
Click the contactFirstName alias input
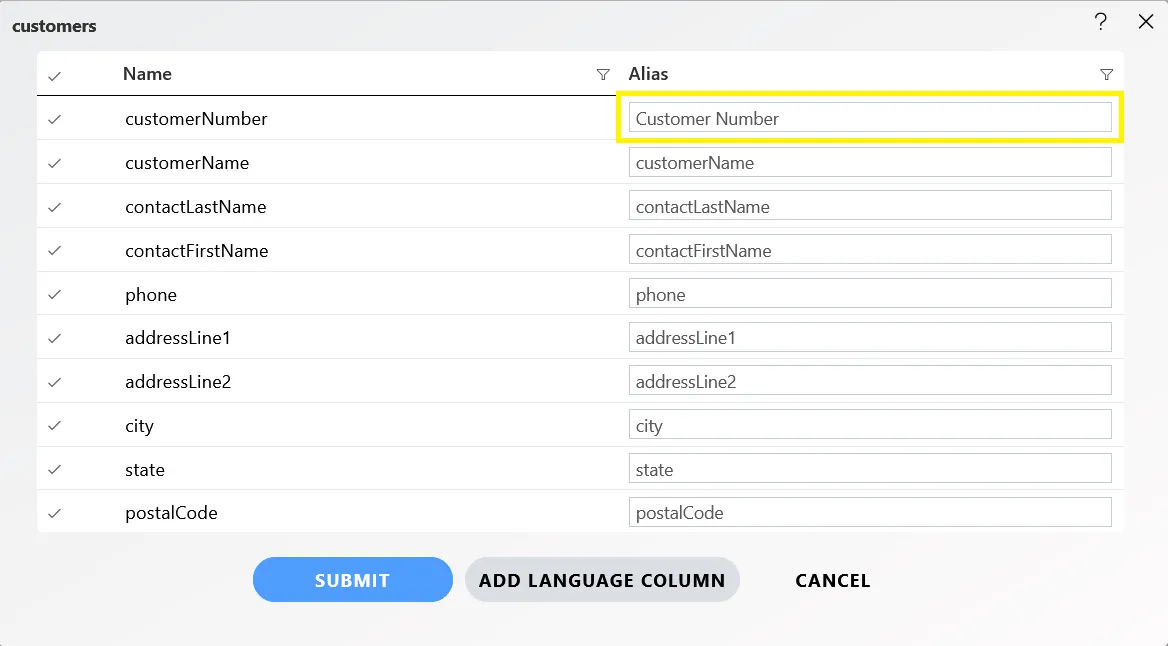[x=870, y=250]
